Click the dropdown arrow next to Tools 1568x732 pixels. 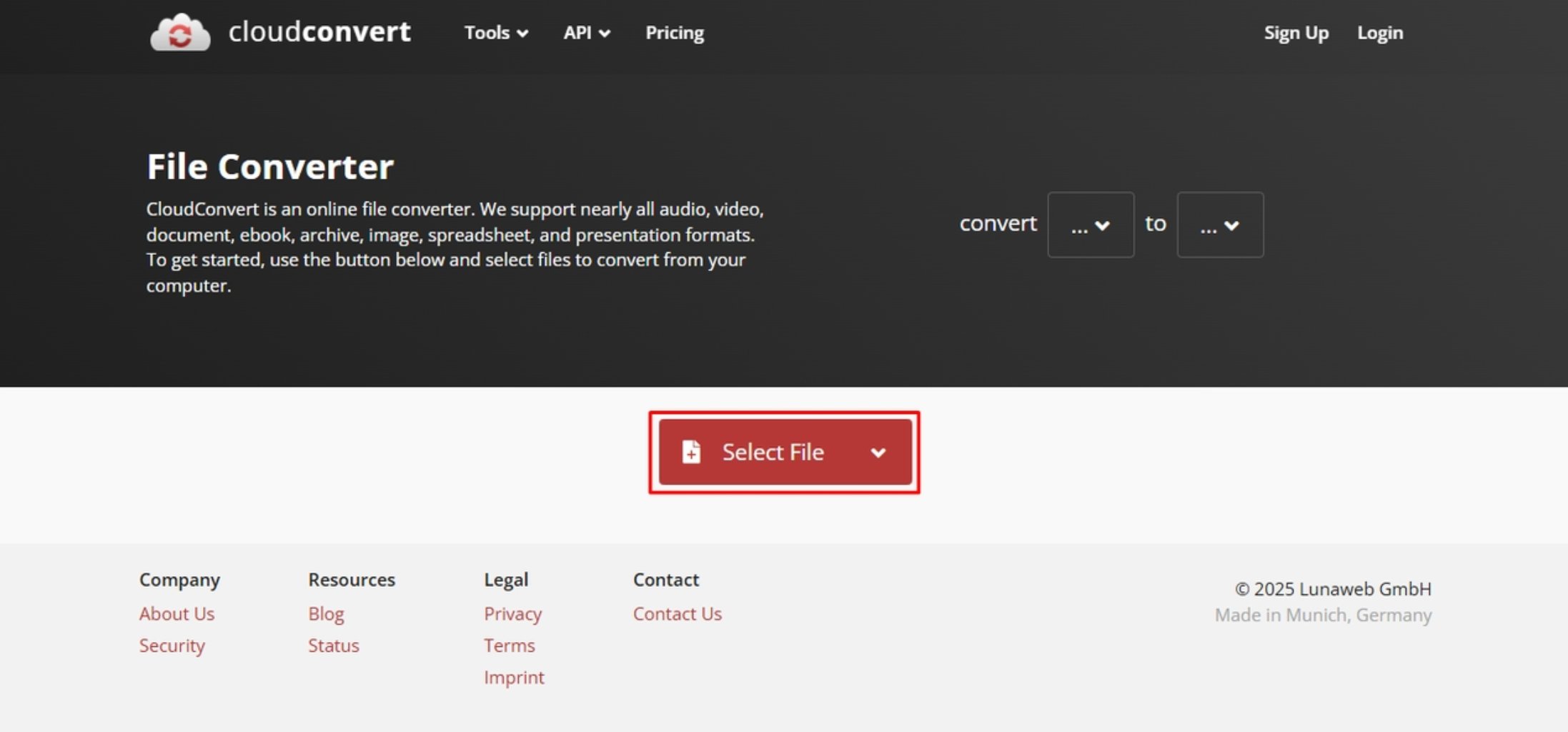[x=522, y=34]
